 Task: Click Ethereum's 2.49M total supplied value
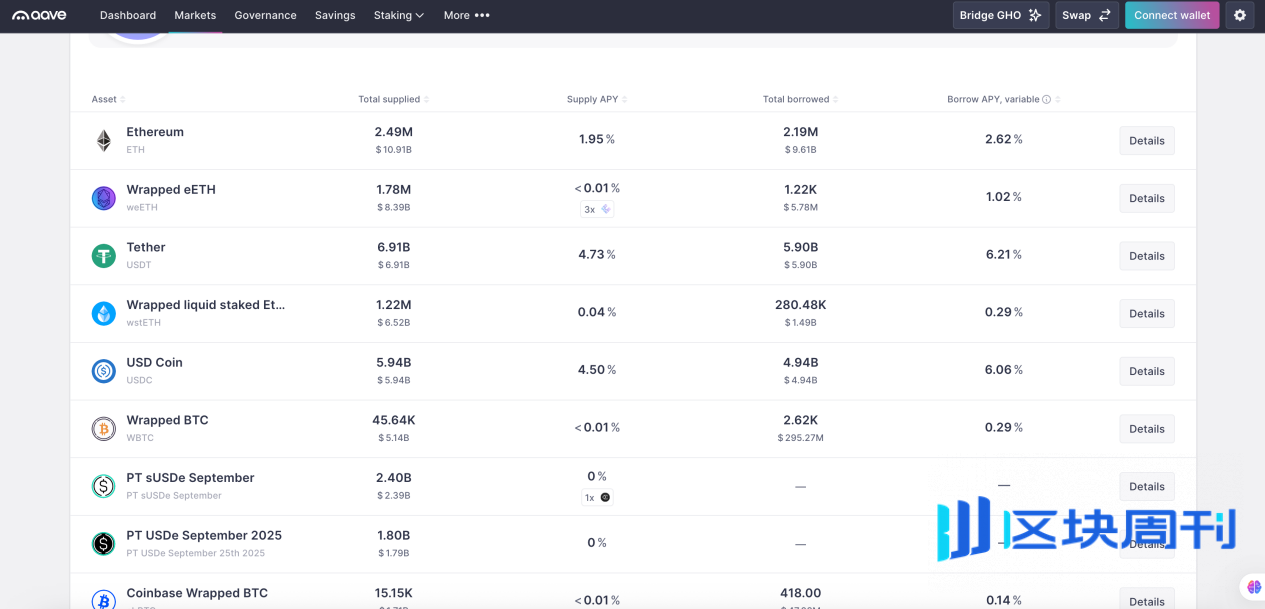[394, 132]
